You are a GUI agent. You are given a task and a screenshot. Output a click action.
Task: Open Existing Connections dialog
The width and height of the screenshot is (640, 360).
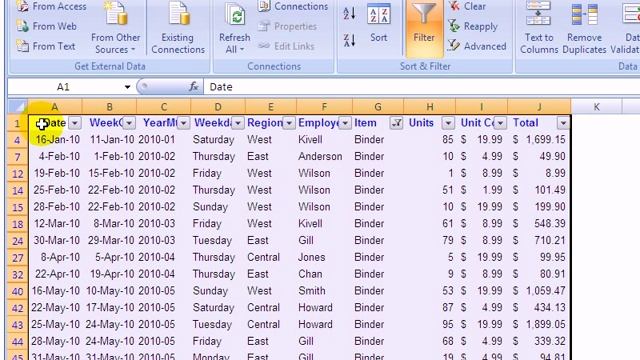click(178, 29)
